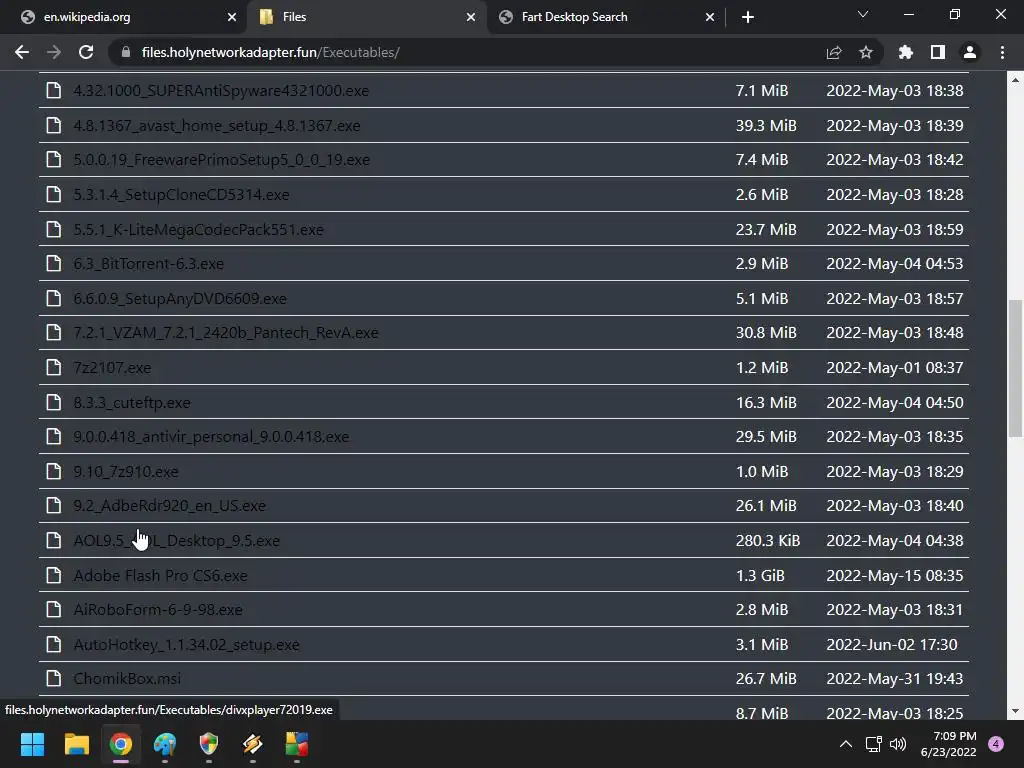The height and width of the screenshot is (768, 1024).
Task: Bookmark this page with the star
Action: click(866, 52)
